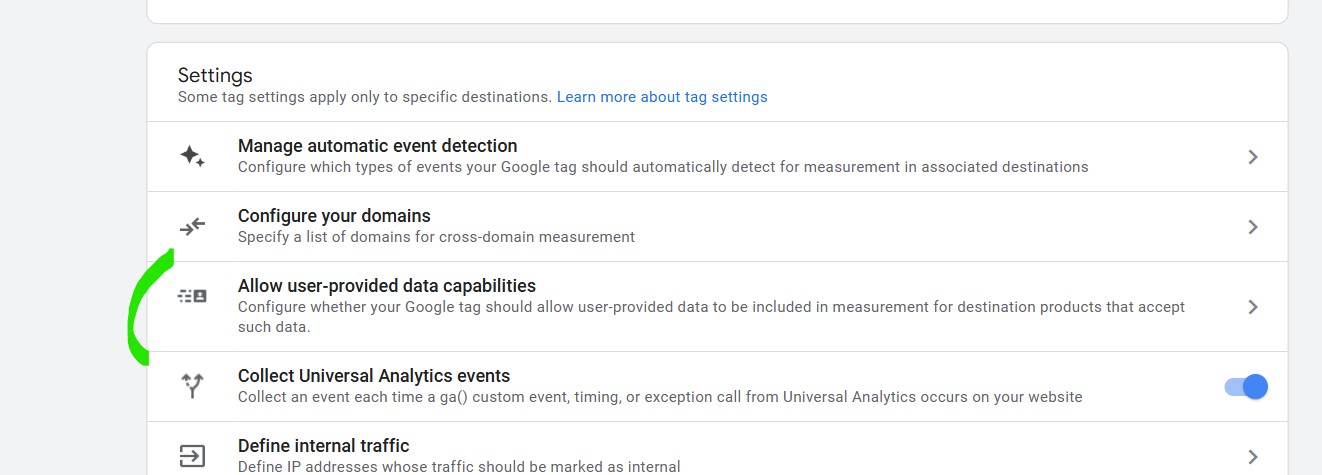
Task: Click 'Some tag settings apply only' text
Action: pyautogui.click(x=364, y=97)
